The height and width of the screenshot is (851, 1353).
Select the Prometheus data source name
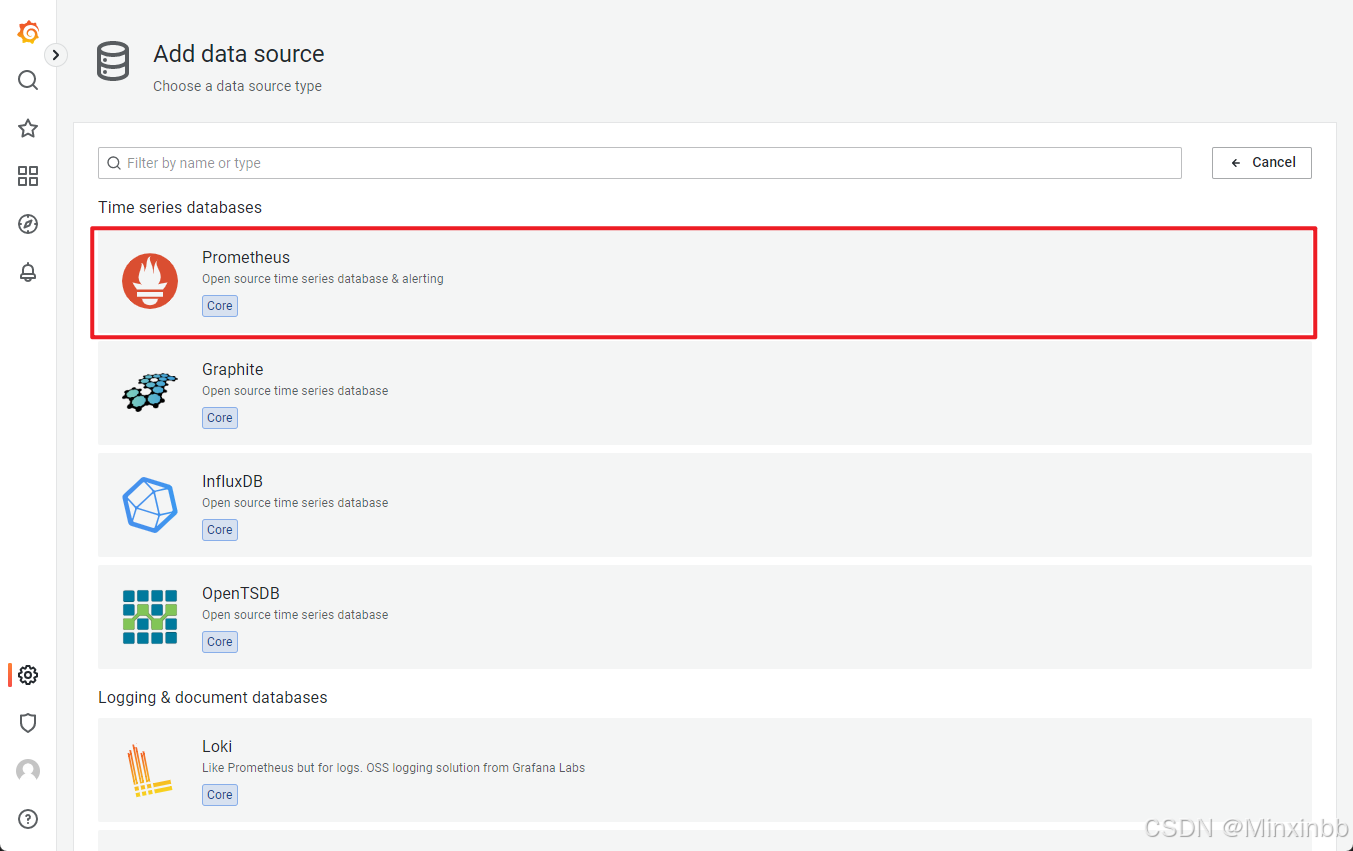tap(246, 257)
